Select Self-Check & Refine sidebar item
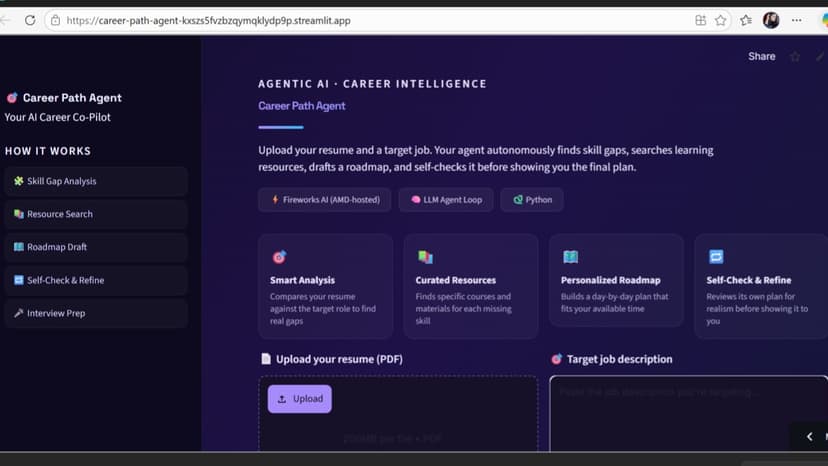828x466 pixels. pyautogui.click(x=96, y=280)
